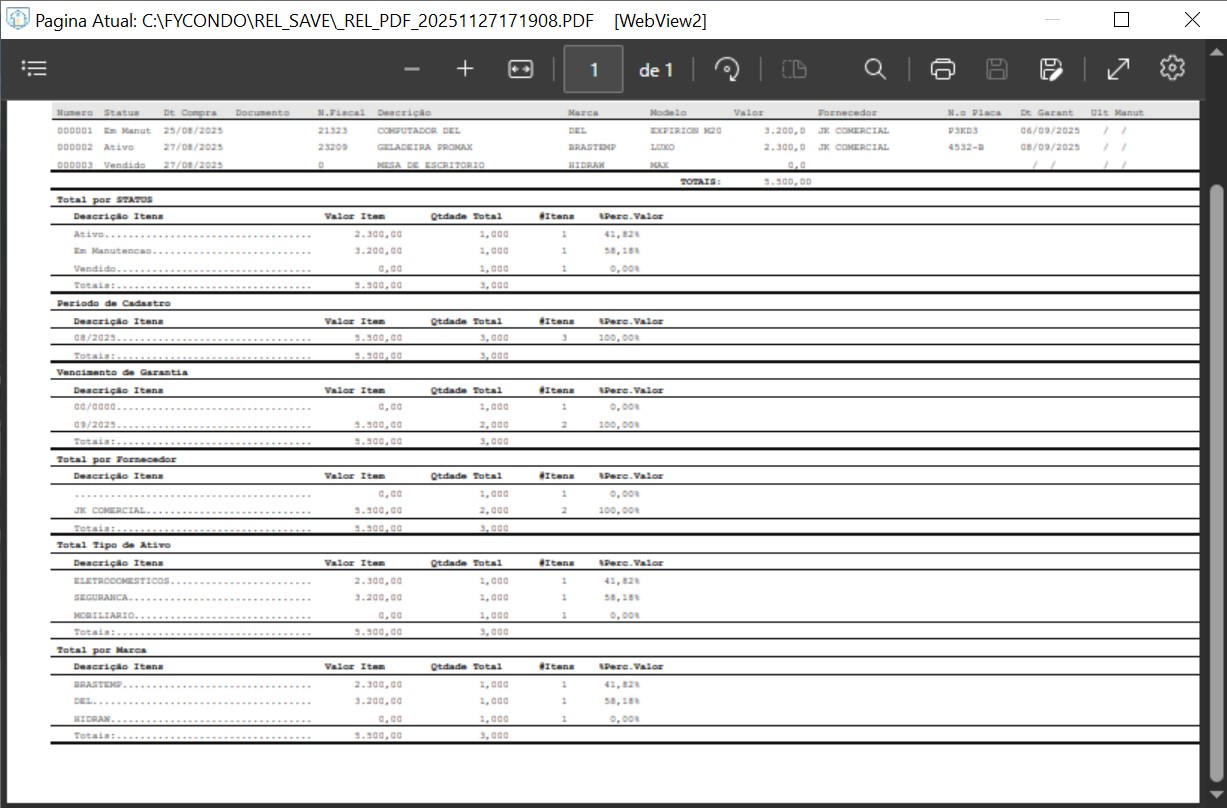Open the search magnifier in toolbar
The height and width of the screenshot is (808, 1227).
(875, 69)
